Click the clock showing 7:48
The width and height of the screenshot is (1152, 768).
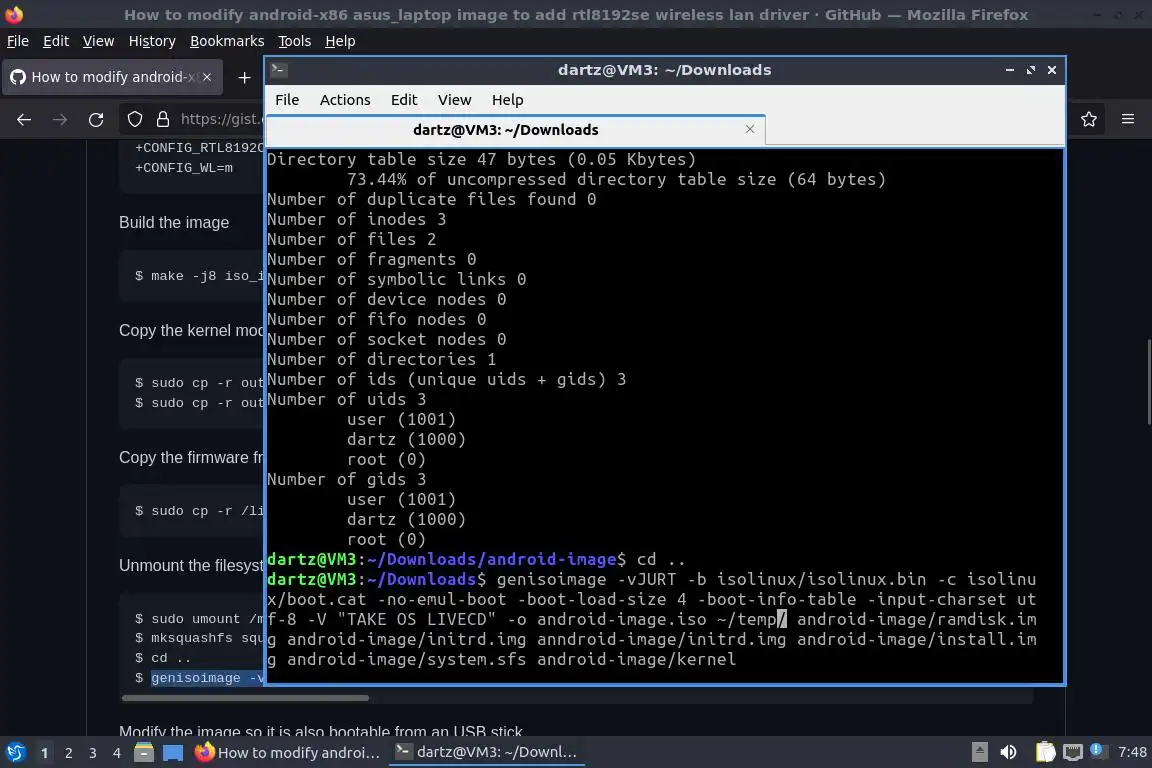pyautogui.click(x=1132, y=752)
